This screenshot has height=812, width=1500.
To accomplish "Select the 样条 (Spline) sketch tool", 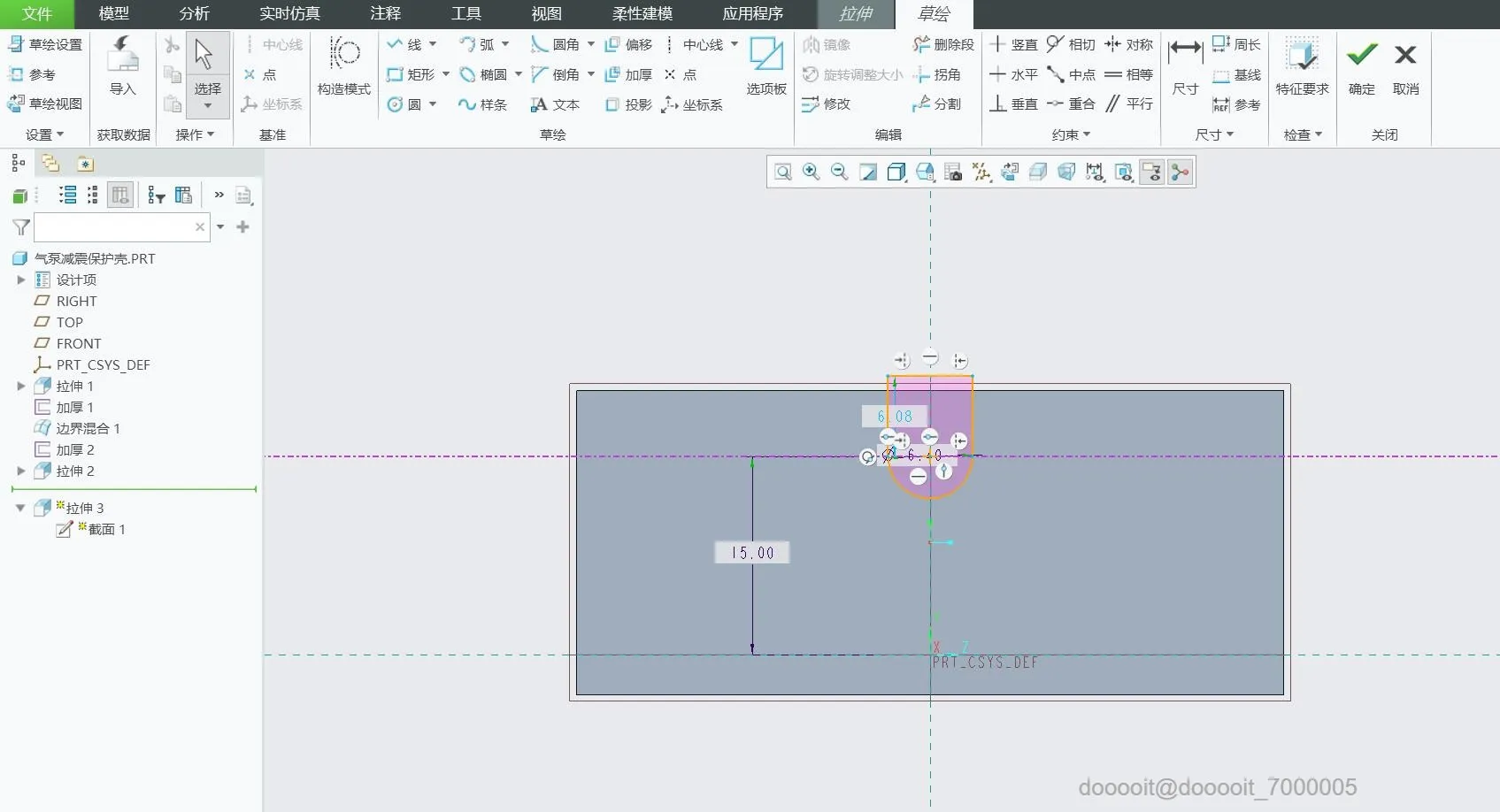I will (483, 104).
